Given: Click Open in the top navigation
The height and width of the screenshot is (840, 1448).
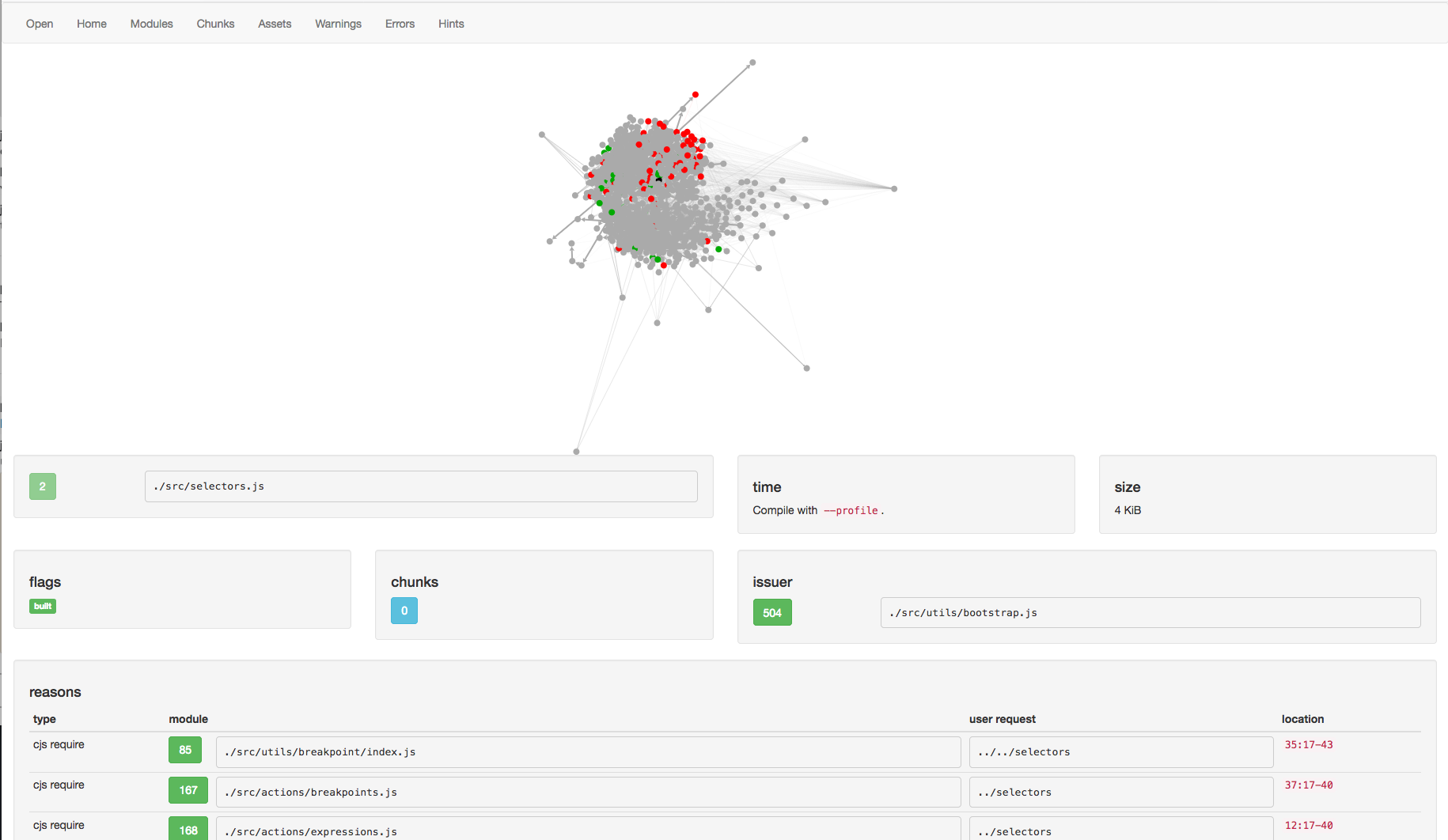Looking at the screenshot, I should point(40,24).
